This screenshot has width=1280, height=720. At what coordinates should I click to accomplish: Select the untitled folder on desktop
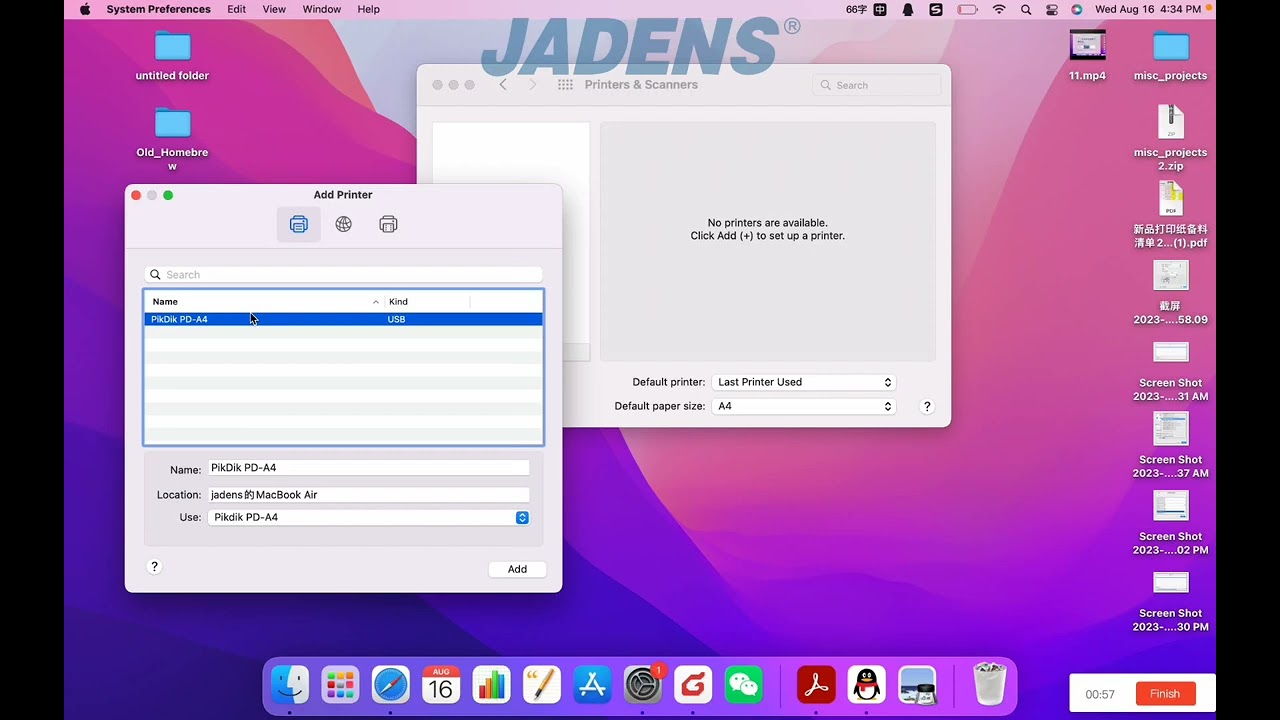[x=172, y=56]
